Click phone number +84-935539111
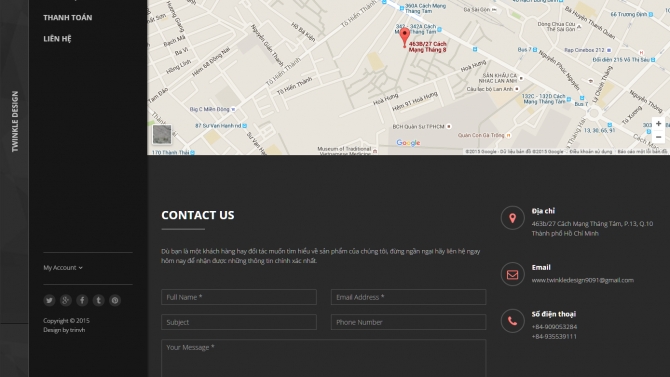 click(x=554, y=337)
